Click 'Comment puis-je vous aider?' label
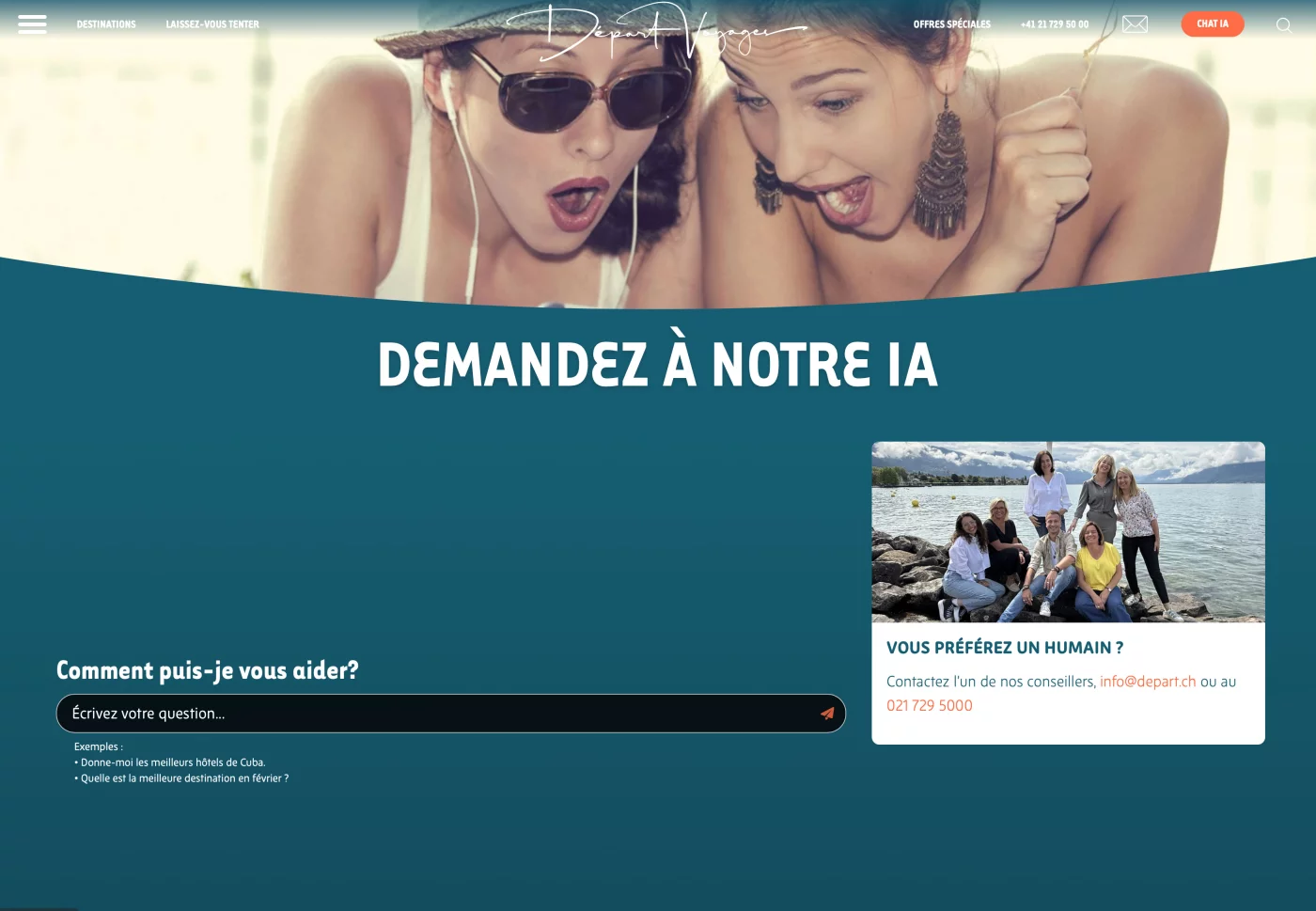 (x=208, y=670)
